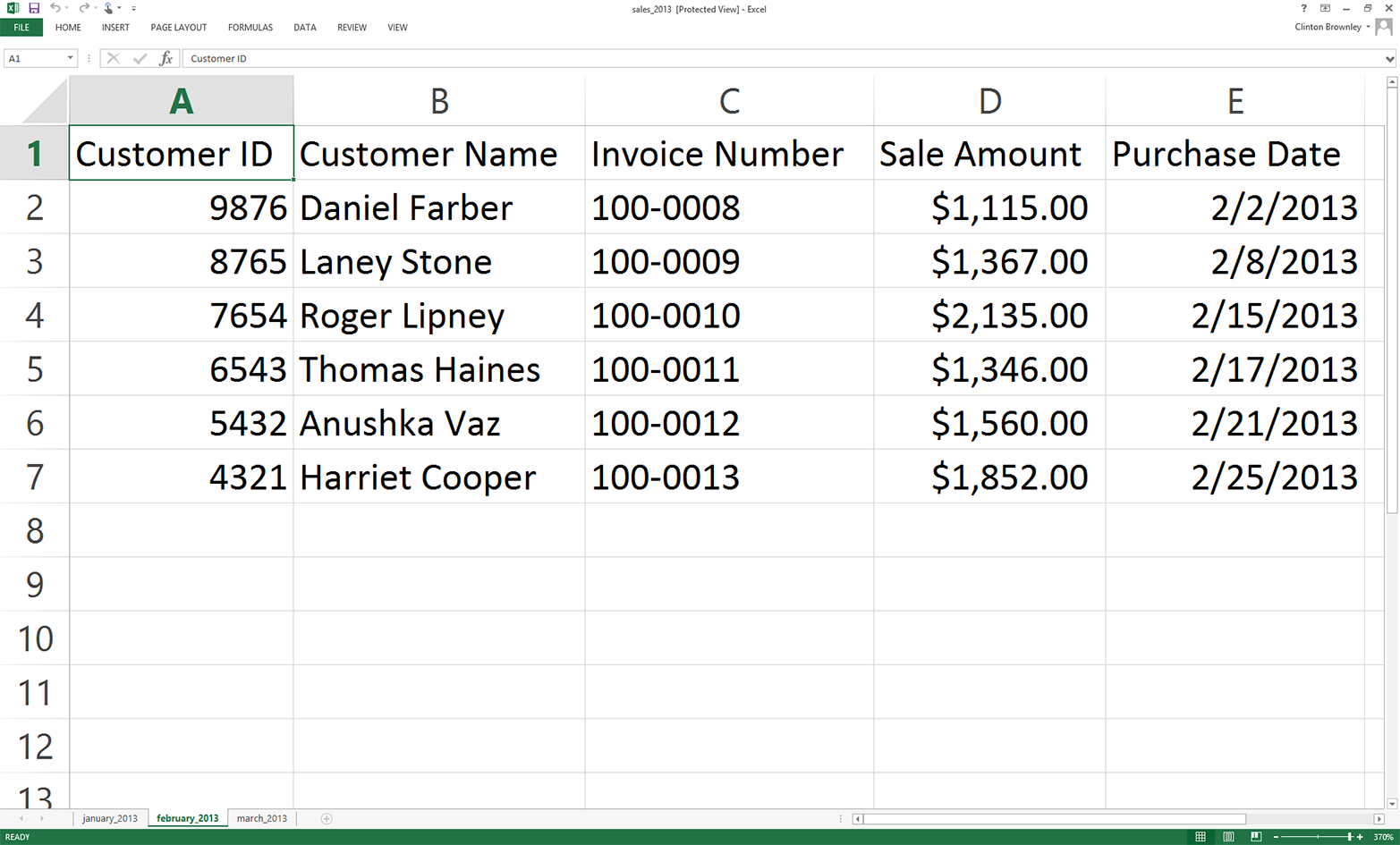This screenshot has width=1400, height=845.
Task: Open the FILE menu
Action: tap(21, 27)
